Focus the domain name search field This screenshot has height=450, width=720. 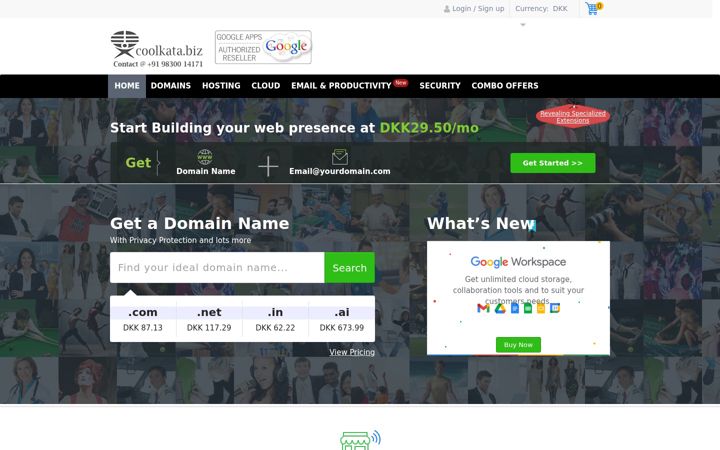tap(217, 268)
